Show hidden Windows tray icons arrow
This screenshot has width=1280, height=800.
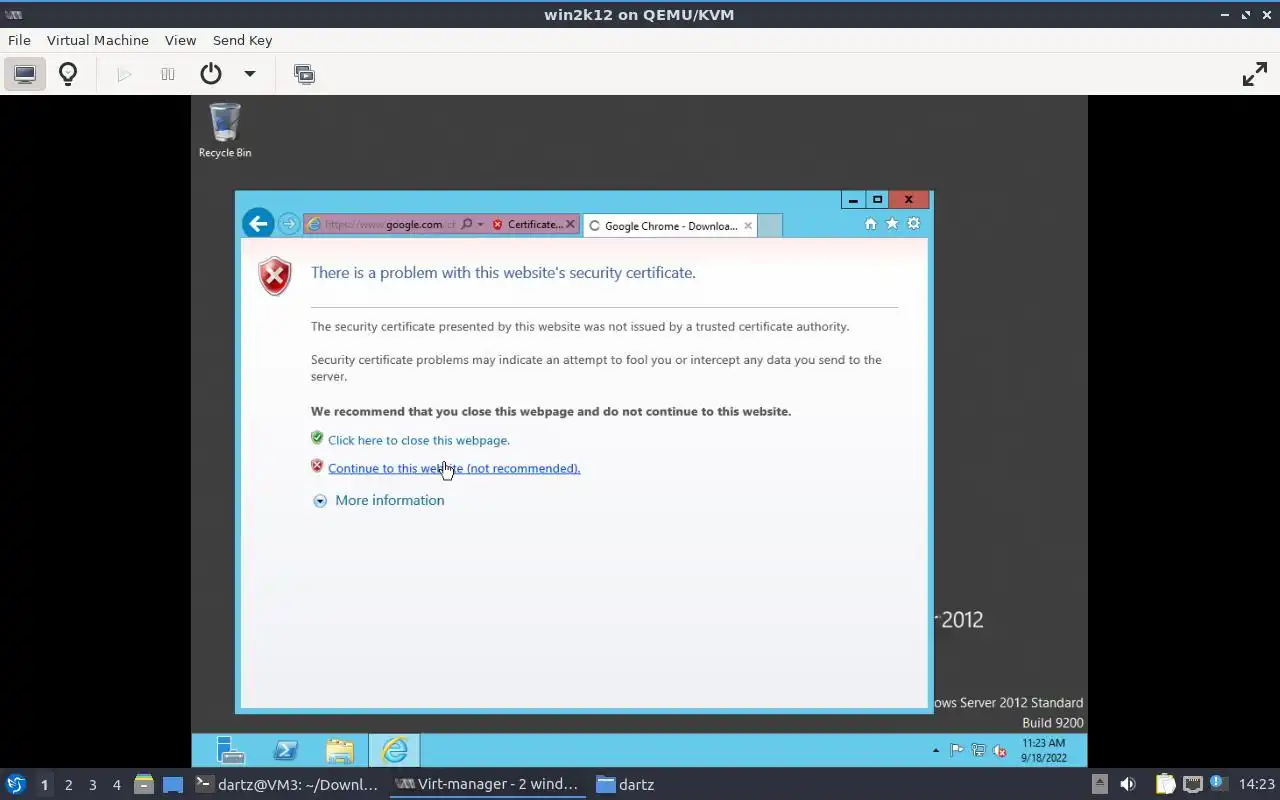(x=936, y=750)
